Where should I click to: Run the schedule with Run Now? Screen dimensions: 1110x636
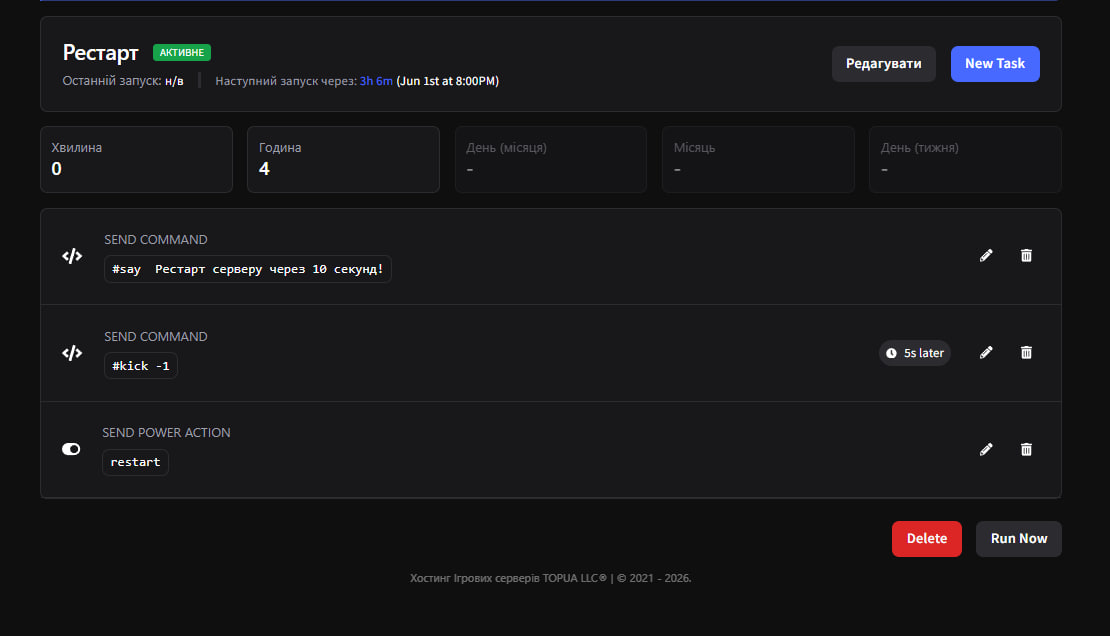1019,539
